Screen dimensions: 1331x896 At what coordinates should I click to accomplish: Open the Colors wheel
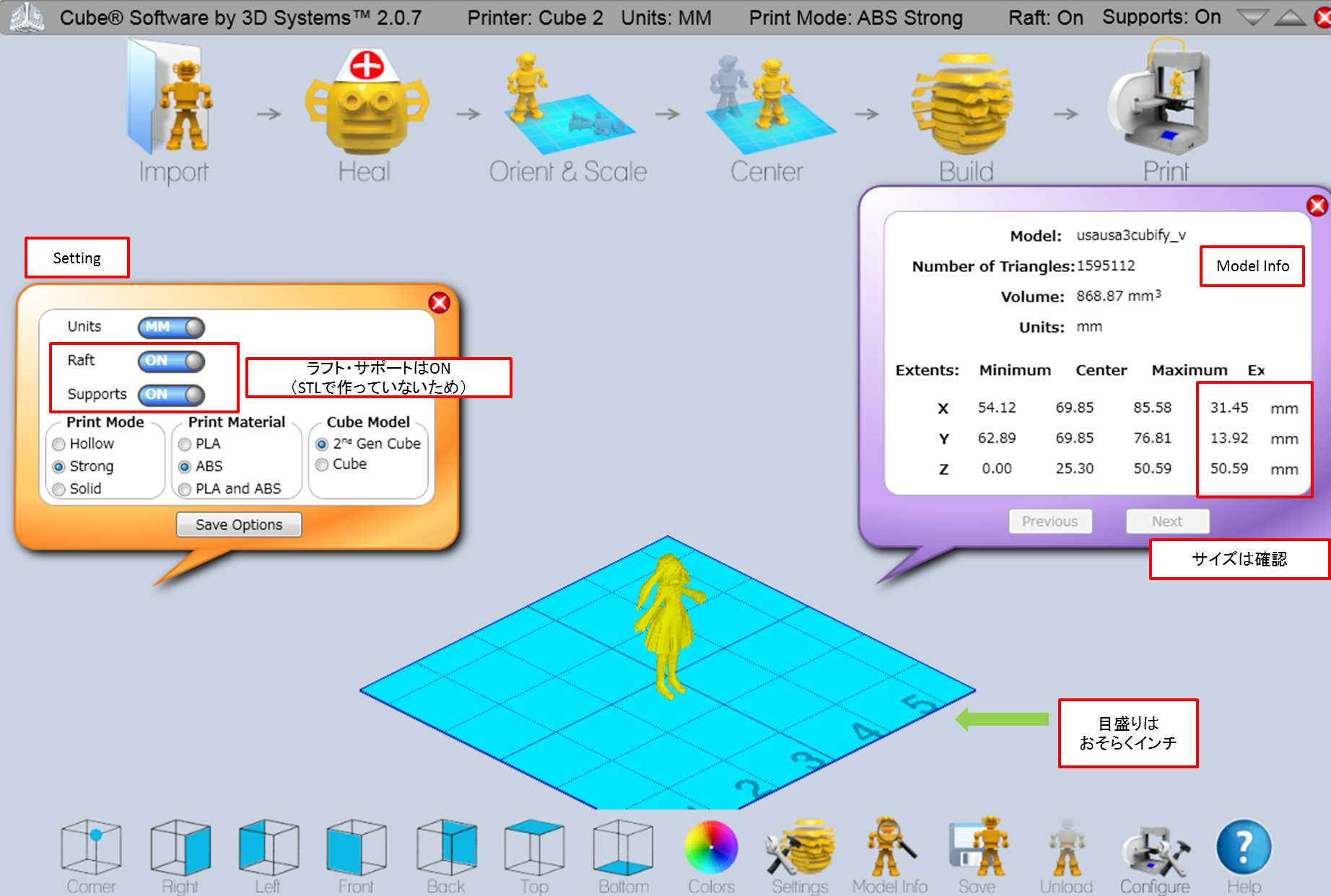(711, 848)
